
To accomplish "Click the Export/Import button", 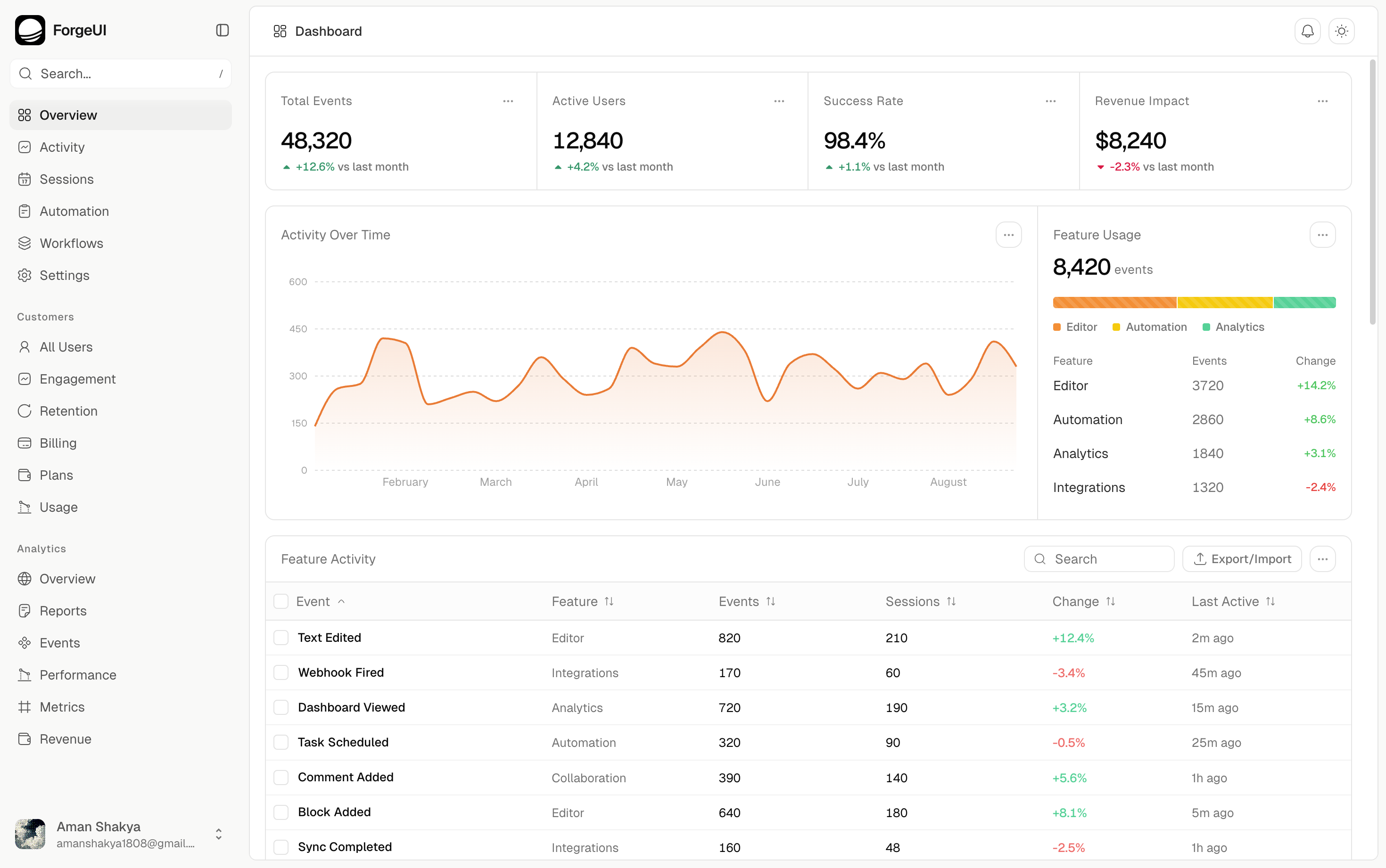I will point(1241,558).
